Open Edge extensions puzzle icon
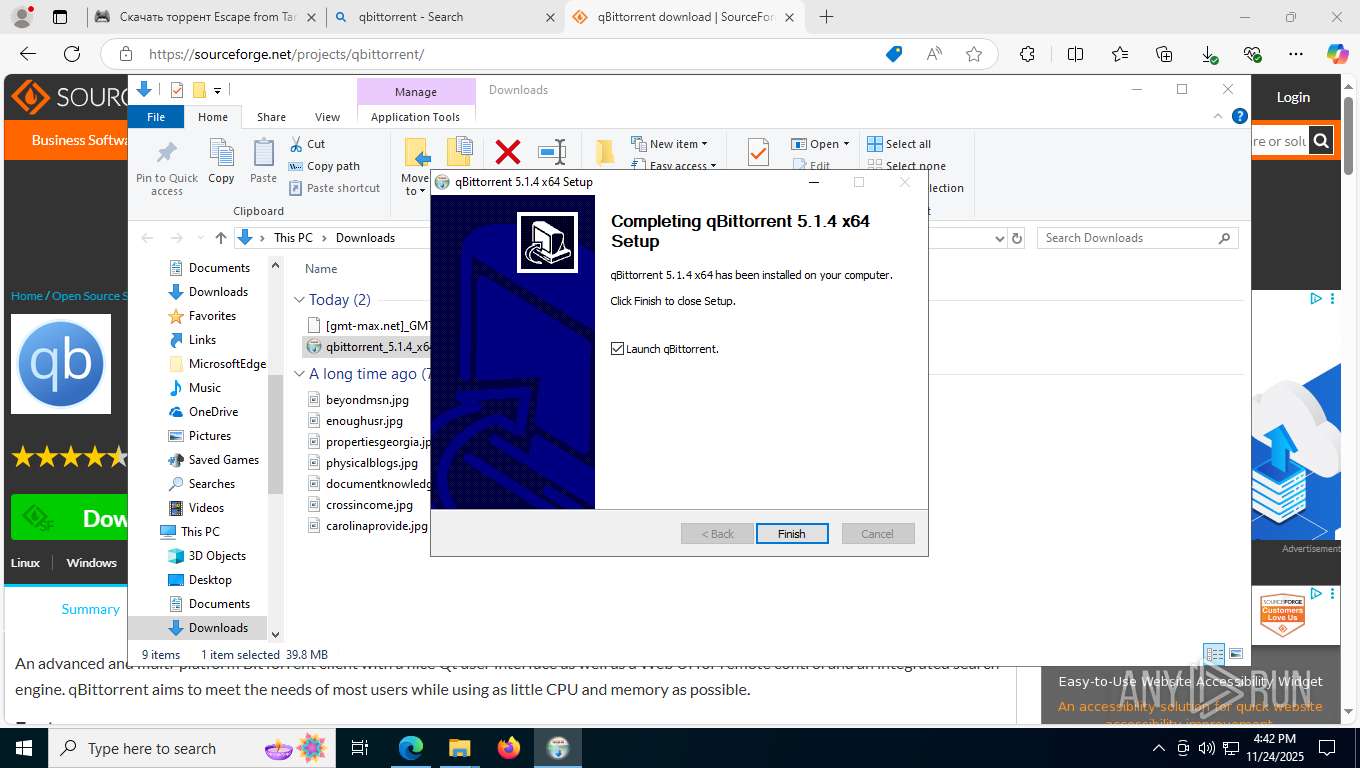The width and height of the screenshot is (1360, 768). [1027, 54]
